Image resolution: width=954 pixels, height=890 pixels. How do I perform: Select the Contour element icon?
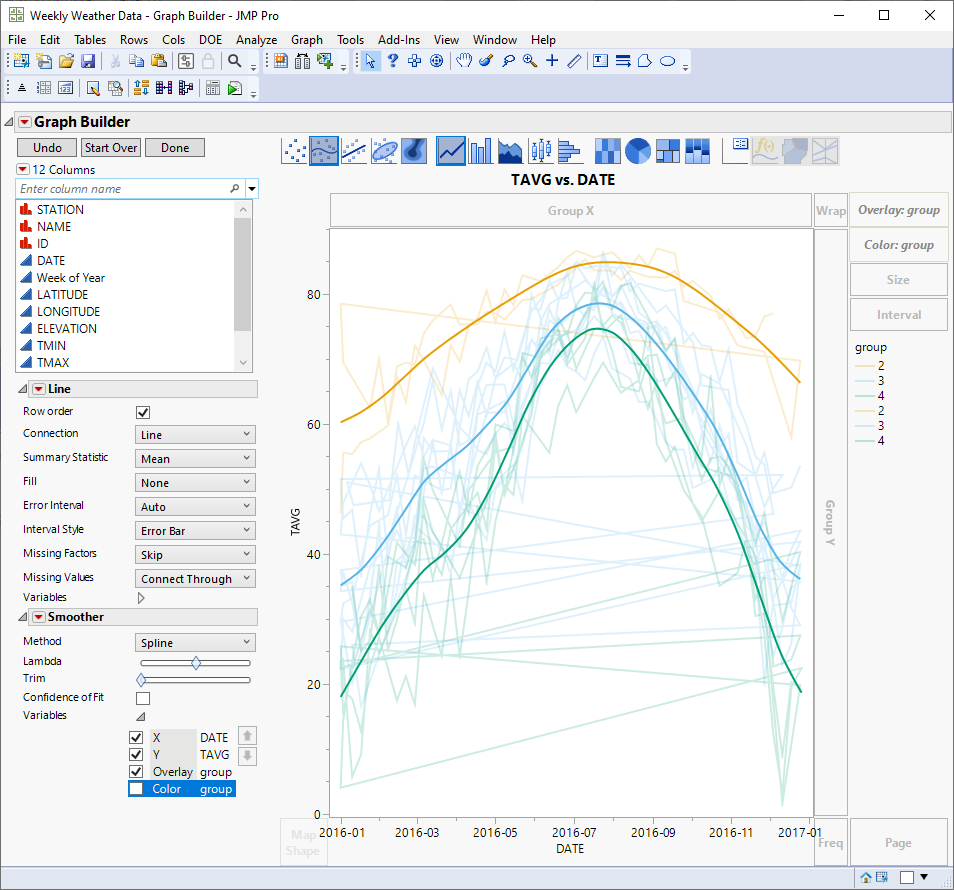[415, 151]
